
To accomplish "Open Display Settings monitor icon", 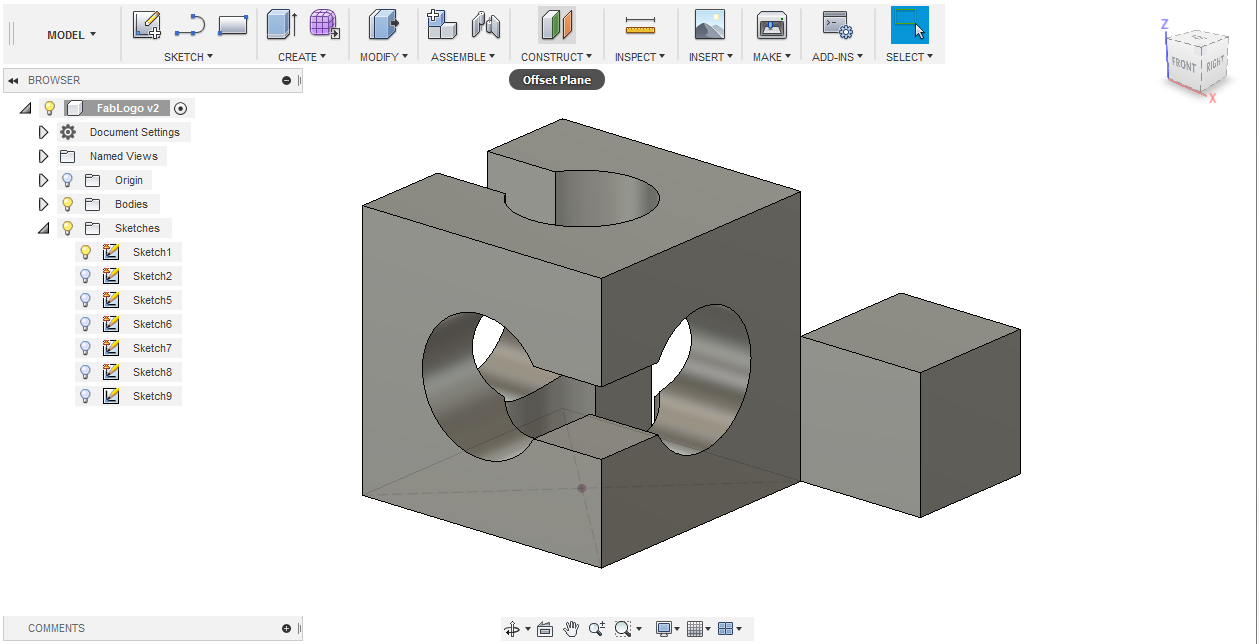I will [x=666, y=629].
